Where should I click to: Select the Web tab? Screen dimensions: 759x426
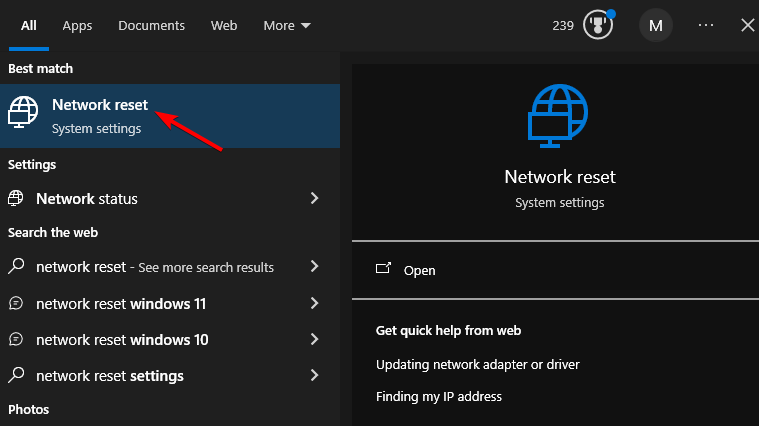(x=224, y=26)
